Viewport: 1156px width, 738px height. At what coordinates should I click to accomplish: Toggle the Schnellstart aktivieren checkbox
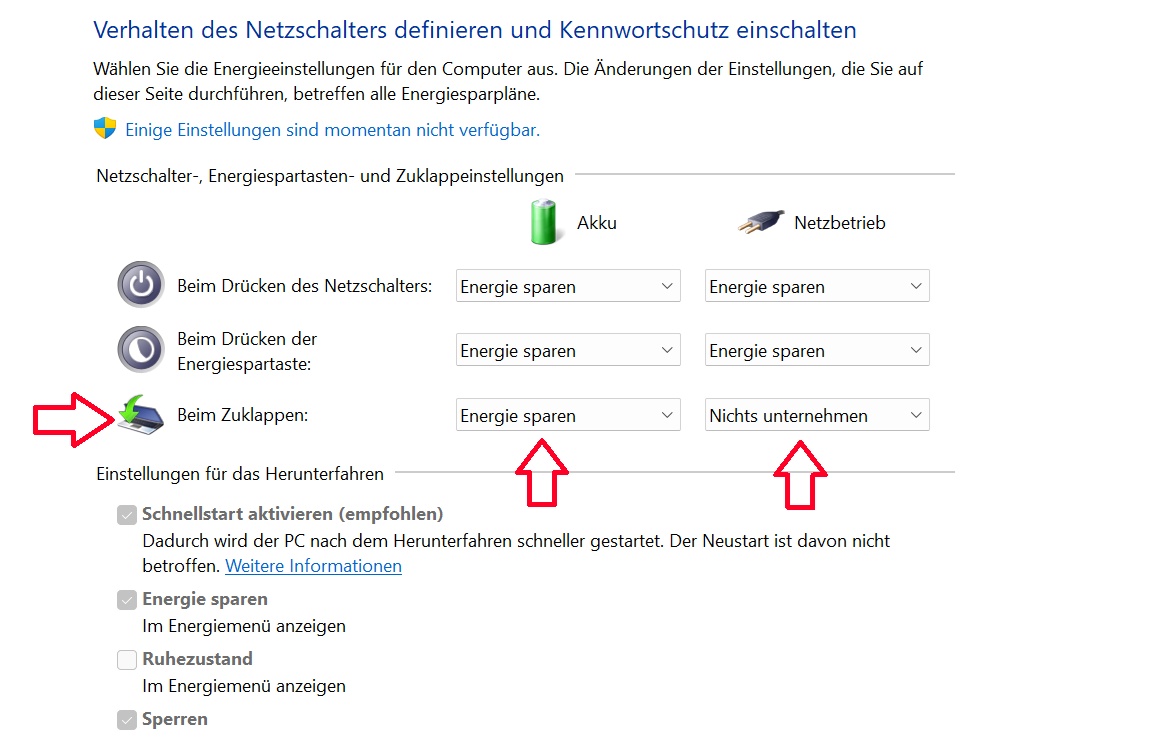click(127, 515)
